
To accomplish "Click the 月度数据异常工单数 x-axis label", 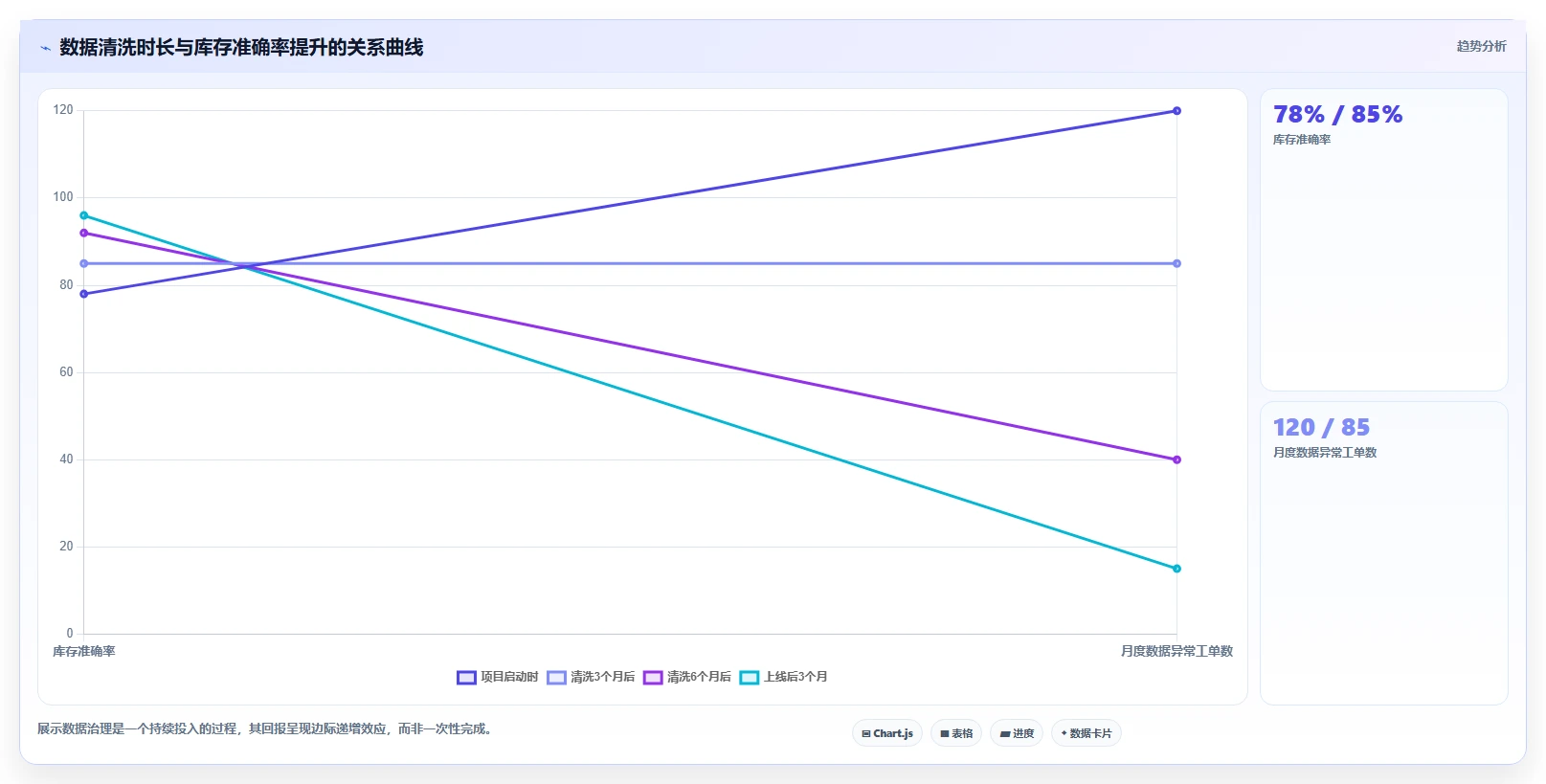I will [x=1176, y=651].
